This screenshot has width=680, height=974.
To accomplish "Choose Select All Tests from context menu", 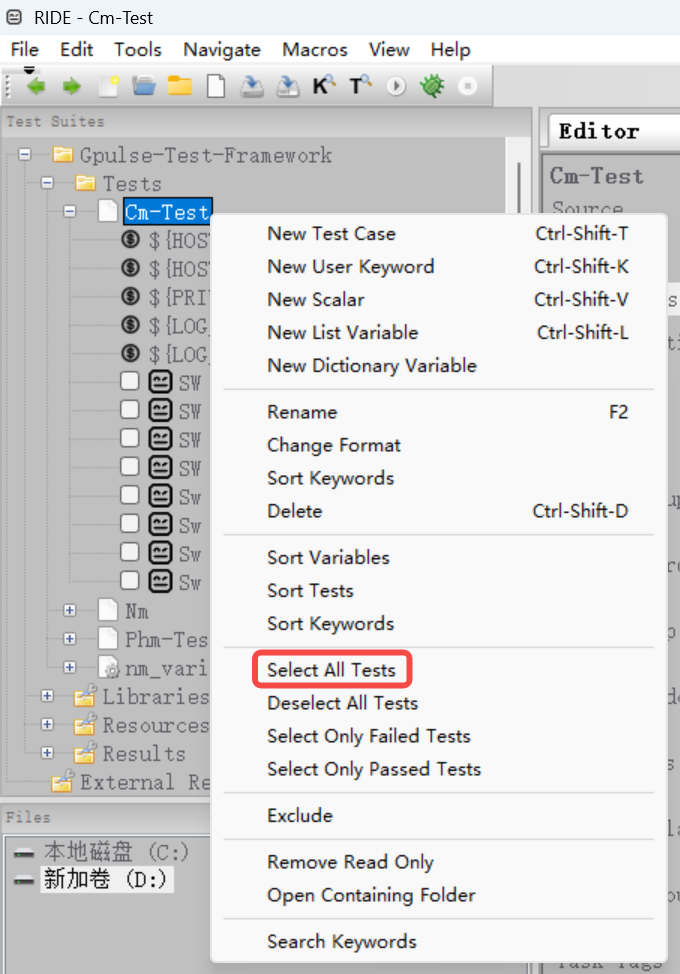I will [331, 670].
